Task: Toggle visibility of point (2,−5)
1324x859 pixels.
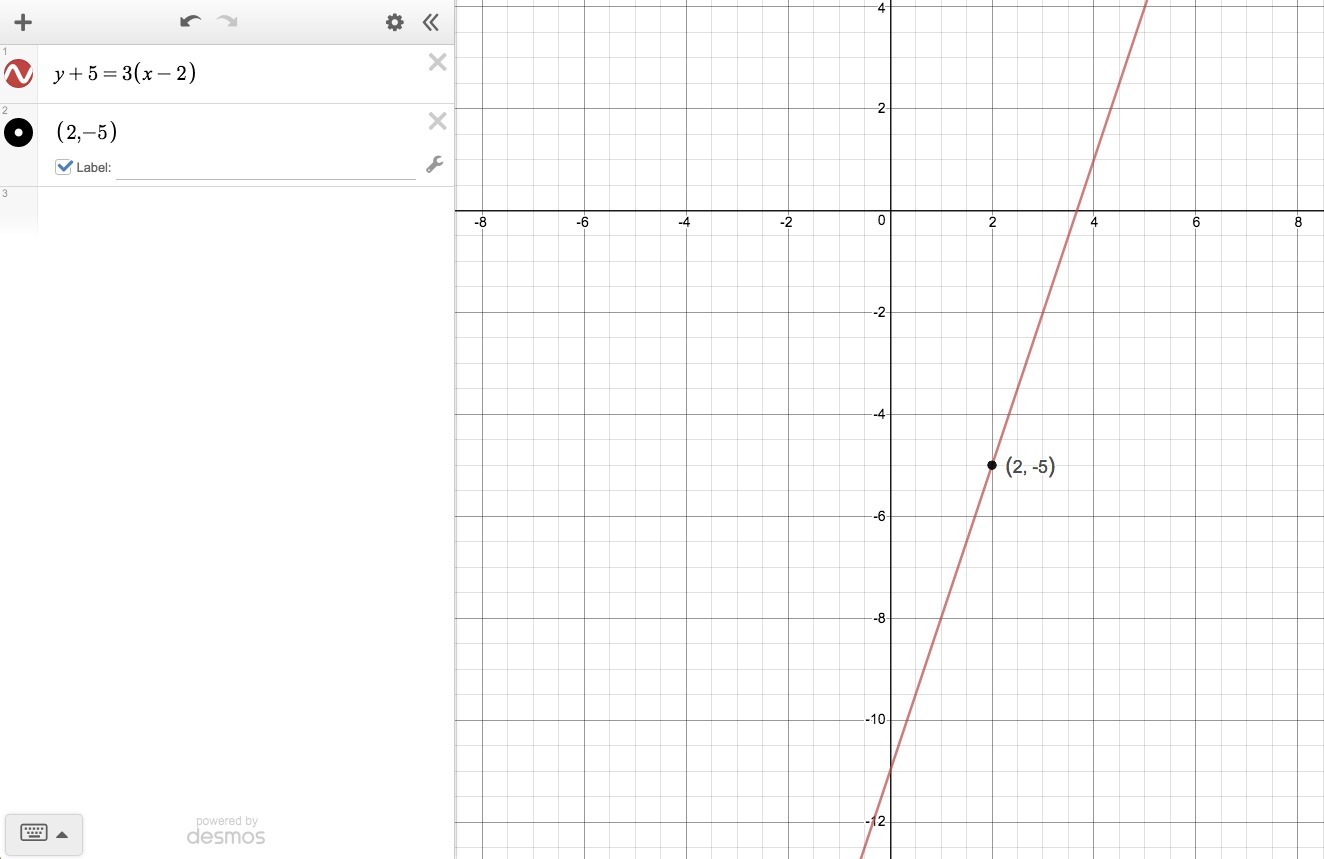Action: tap(18, 132)
